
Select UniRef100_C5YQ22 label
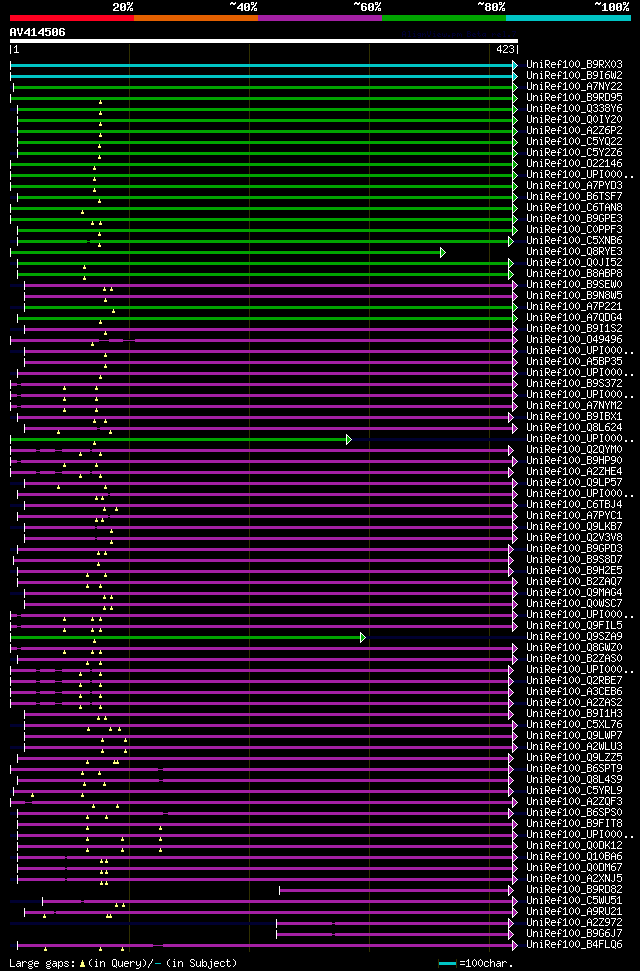pos(574,142)
